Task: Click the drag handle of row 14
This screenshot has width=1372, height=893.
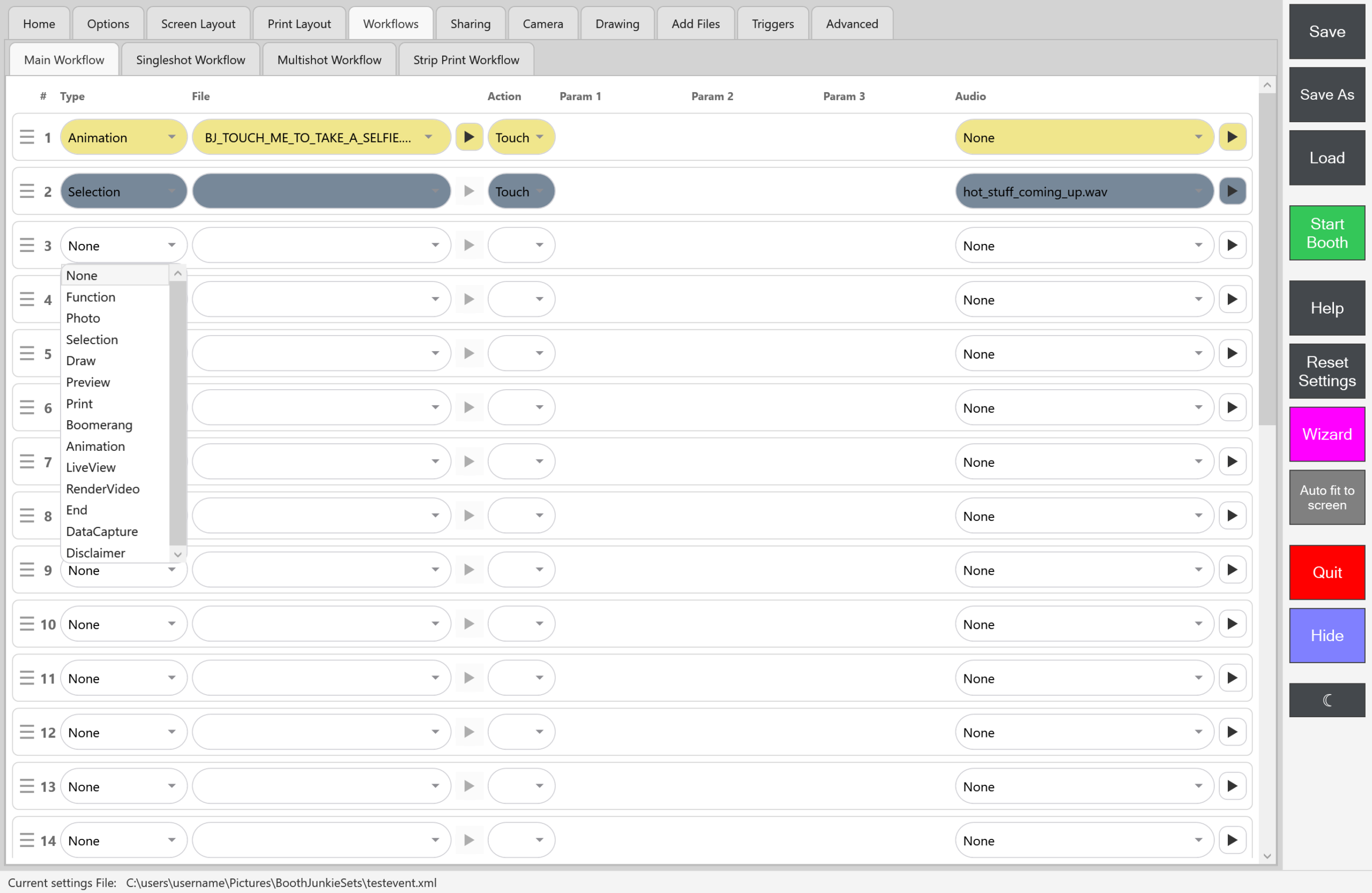Action: click(27, 840)
